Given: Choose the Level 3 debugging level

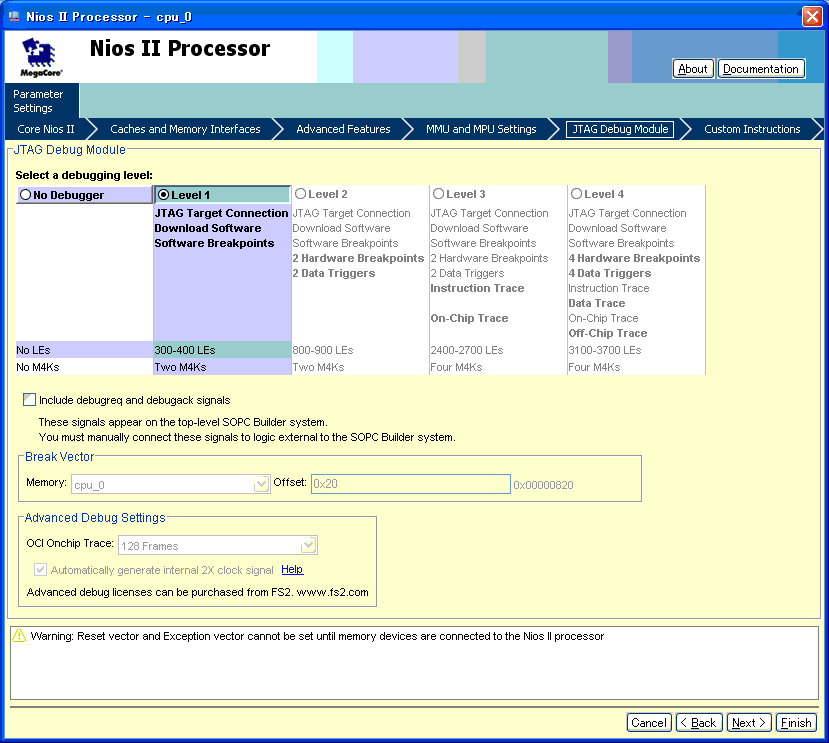Looking at the screenshot, I should pos(438,194).
